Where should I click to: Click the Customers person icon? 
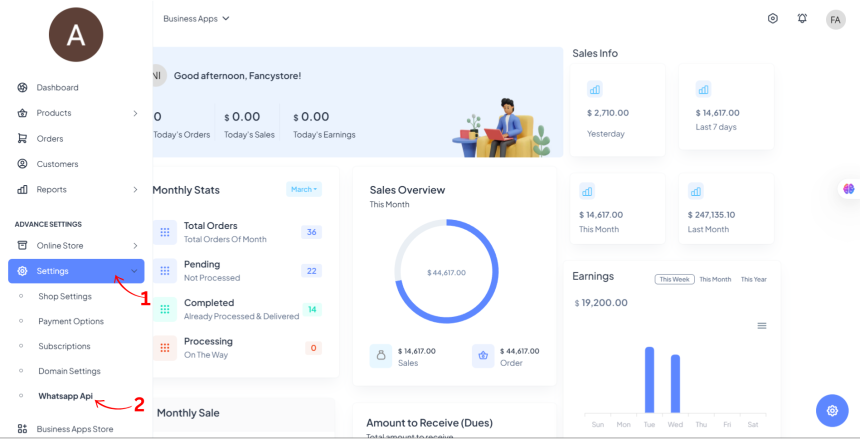tap(22, 164)
